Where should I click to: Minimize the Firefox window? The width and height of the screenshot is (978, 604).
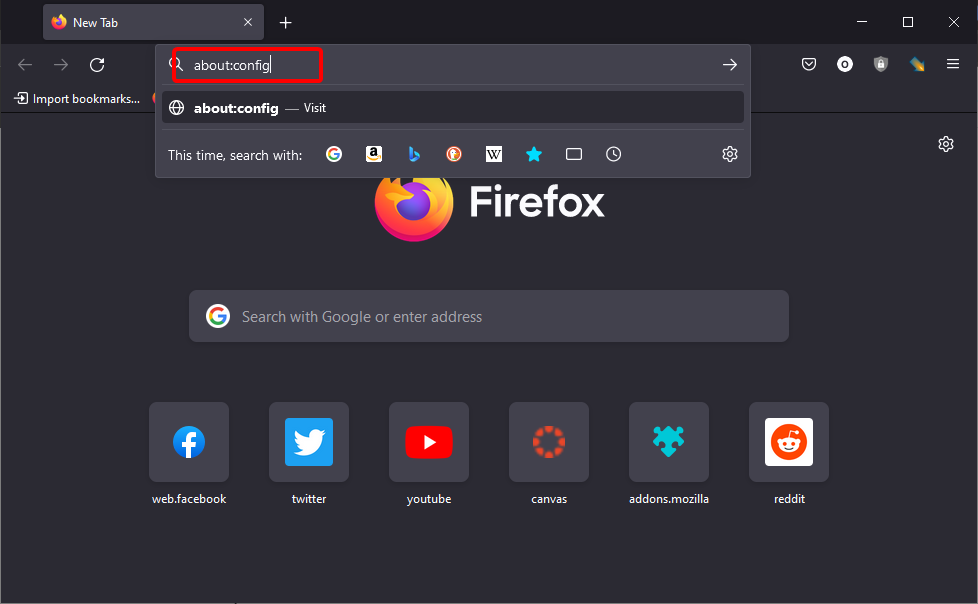click(862, 22)
